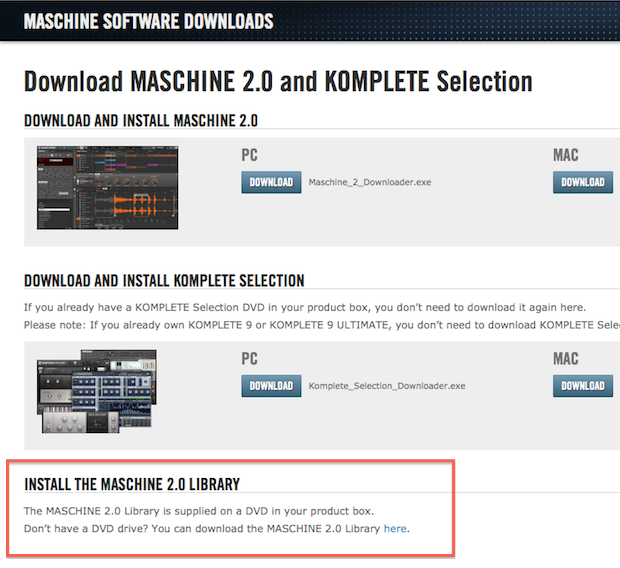Click the PC label in the Maschine 2.0 section
This screenshot has width=620, height=568.
(249, 156)
